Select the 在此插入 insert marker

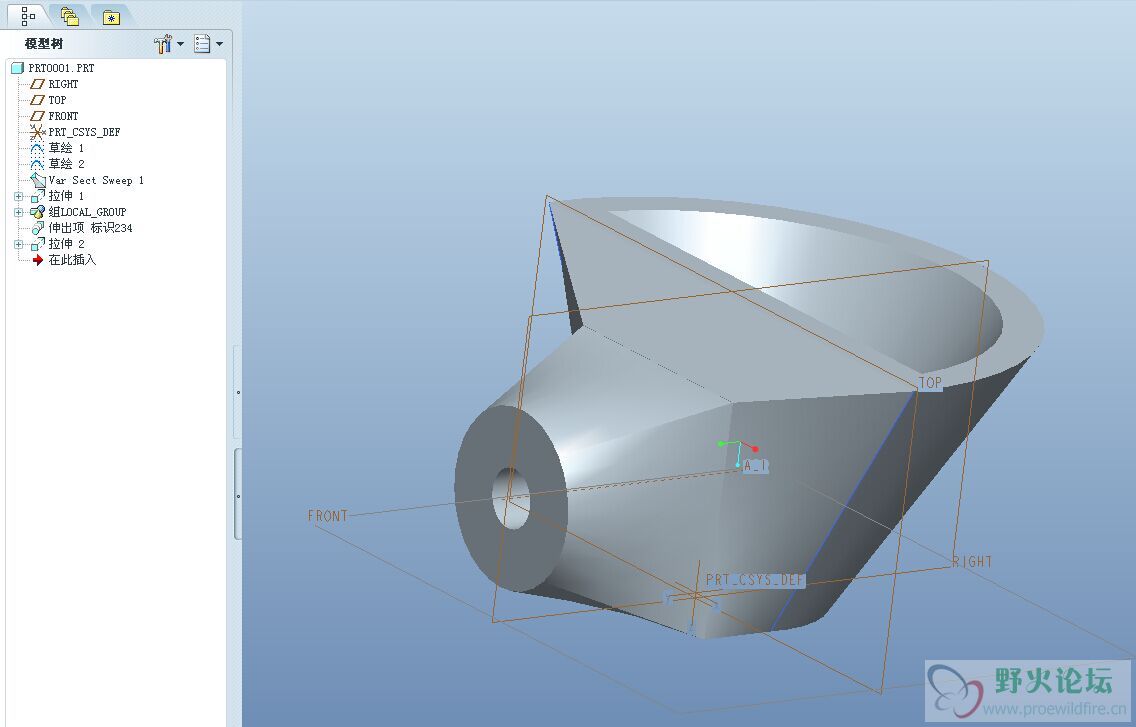click(x=72, y=259)
